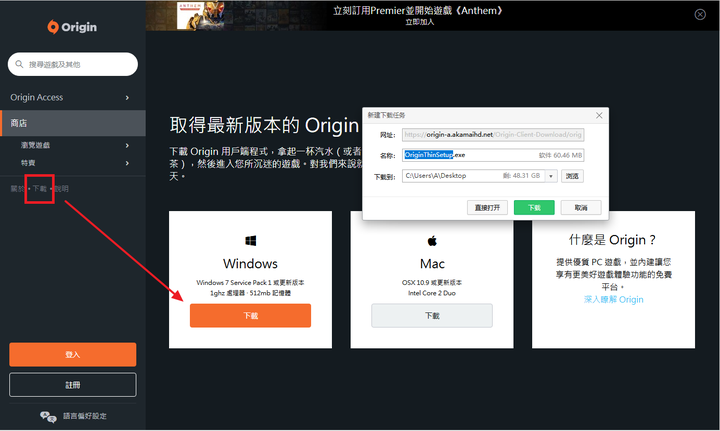Viewport: 720px width, 431px height.
Task: Download Origin for Windows
Action: pyautogui.click(x=250, y=315)
